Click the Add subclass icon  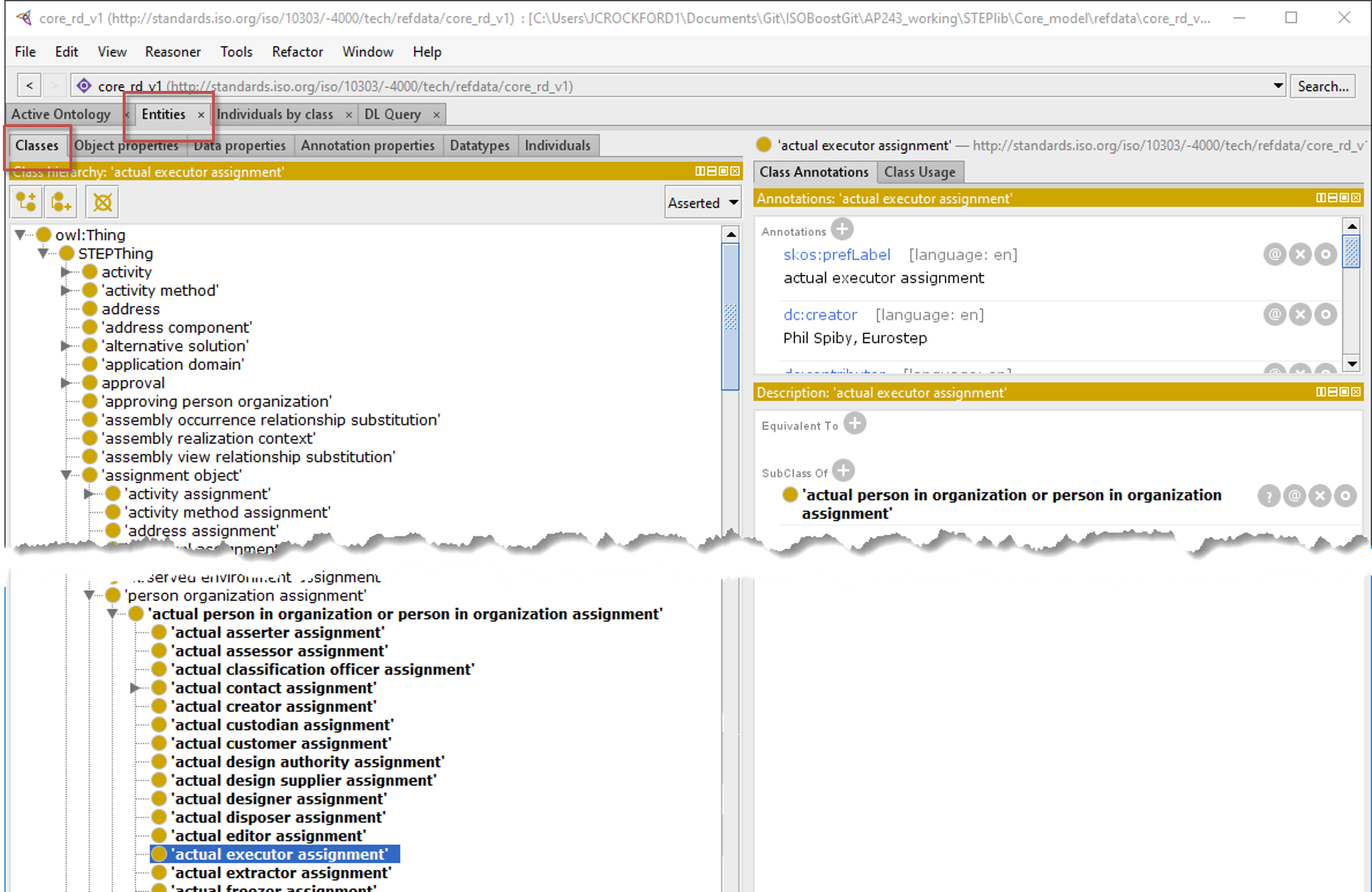point(27,202)
